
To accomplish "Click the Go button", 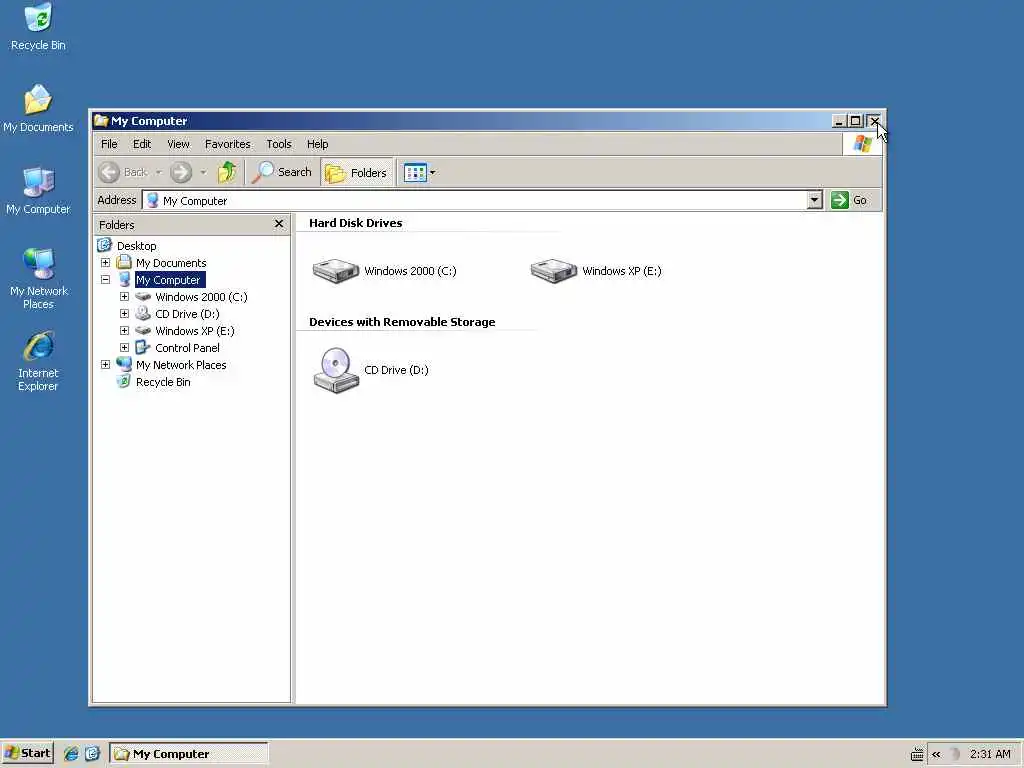I will [849, 200].
